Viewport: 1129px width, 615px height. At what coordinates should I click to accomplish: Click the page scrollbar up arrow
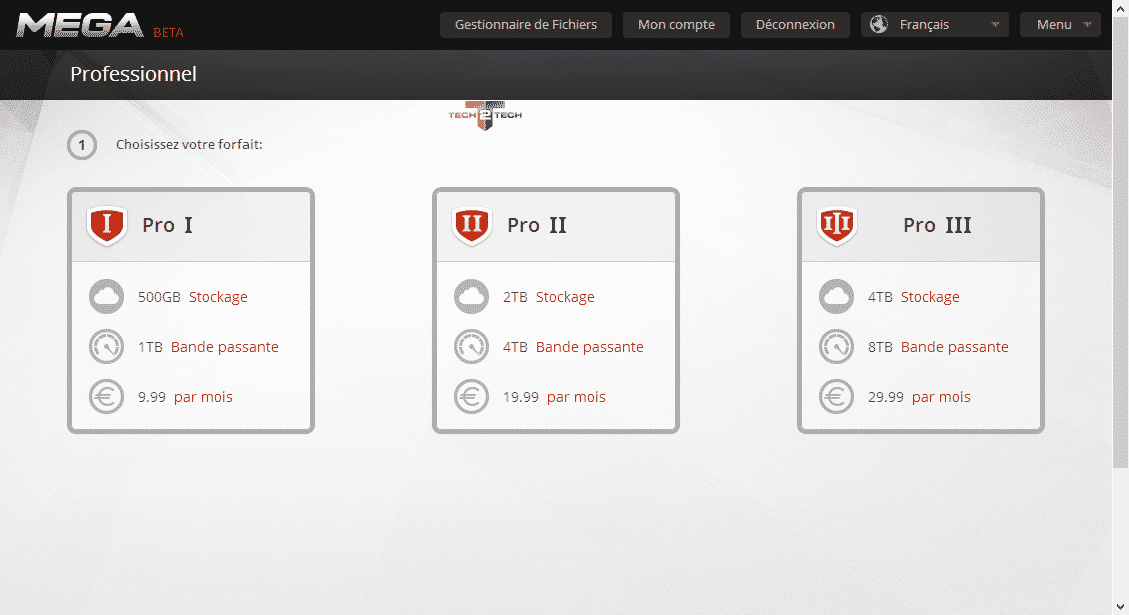1120,7
